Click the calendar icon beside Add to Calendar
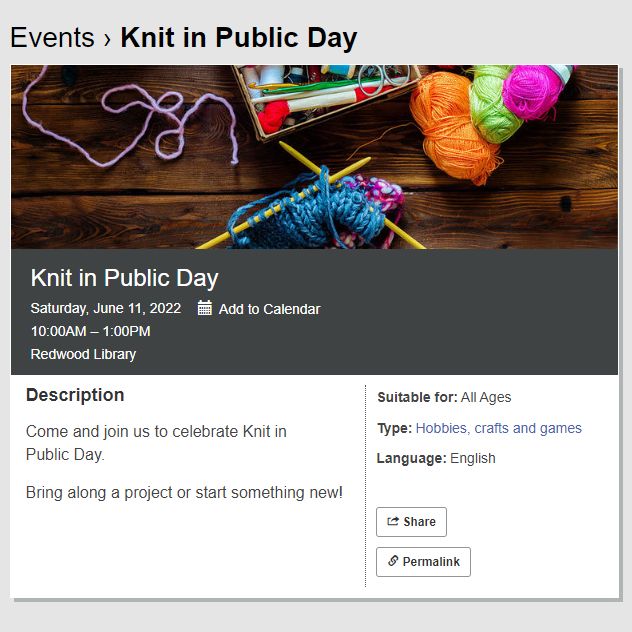This screenshot has width=632, height=632. [x=204, y=308]
